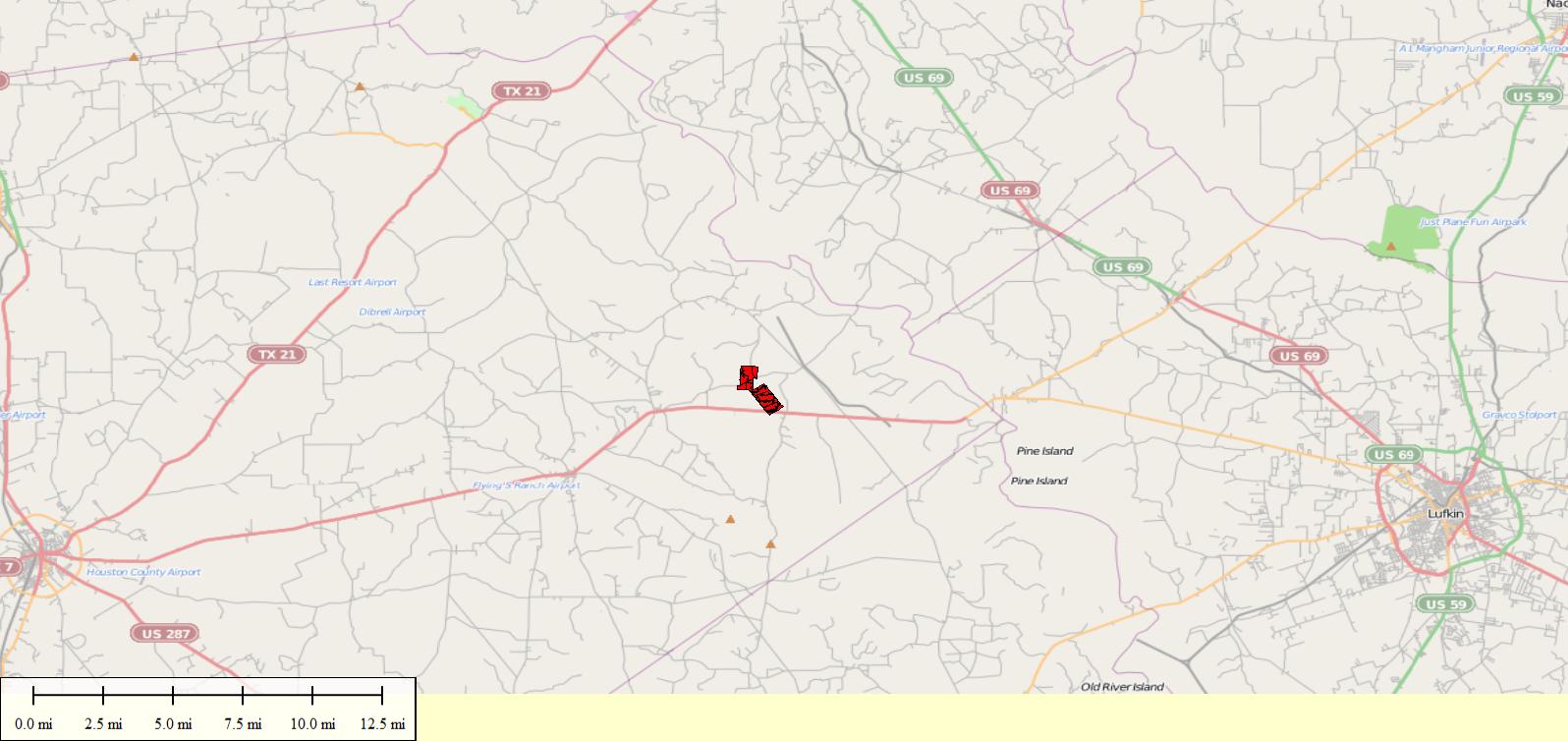Select the Last Resort Airport label
Screen dimensions: 1568x741
[353, 282]
